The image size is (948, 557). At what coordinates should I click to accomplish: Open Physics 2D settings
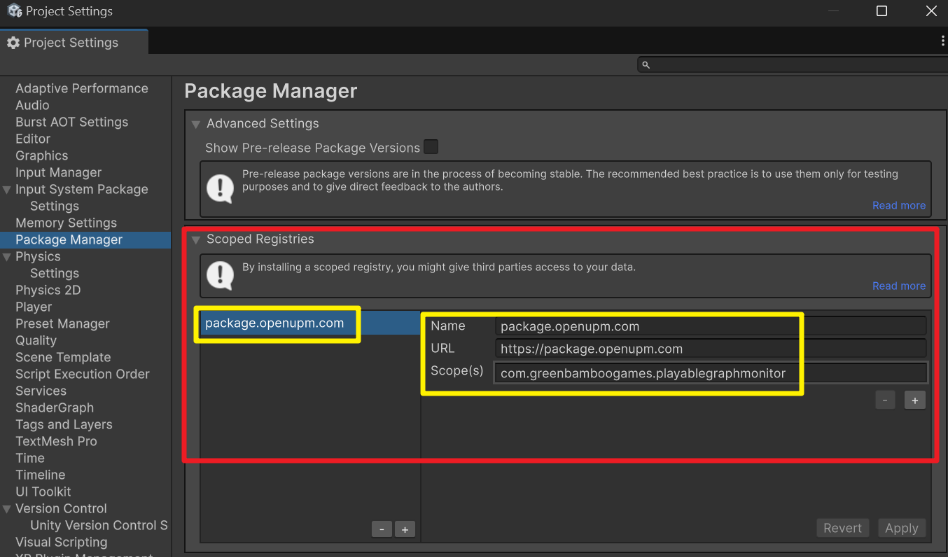click(48, 290)
